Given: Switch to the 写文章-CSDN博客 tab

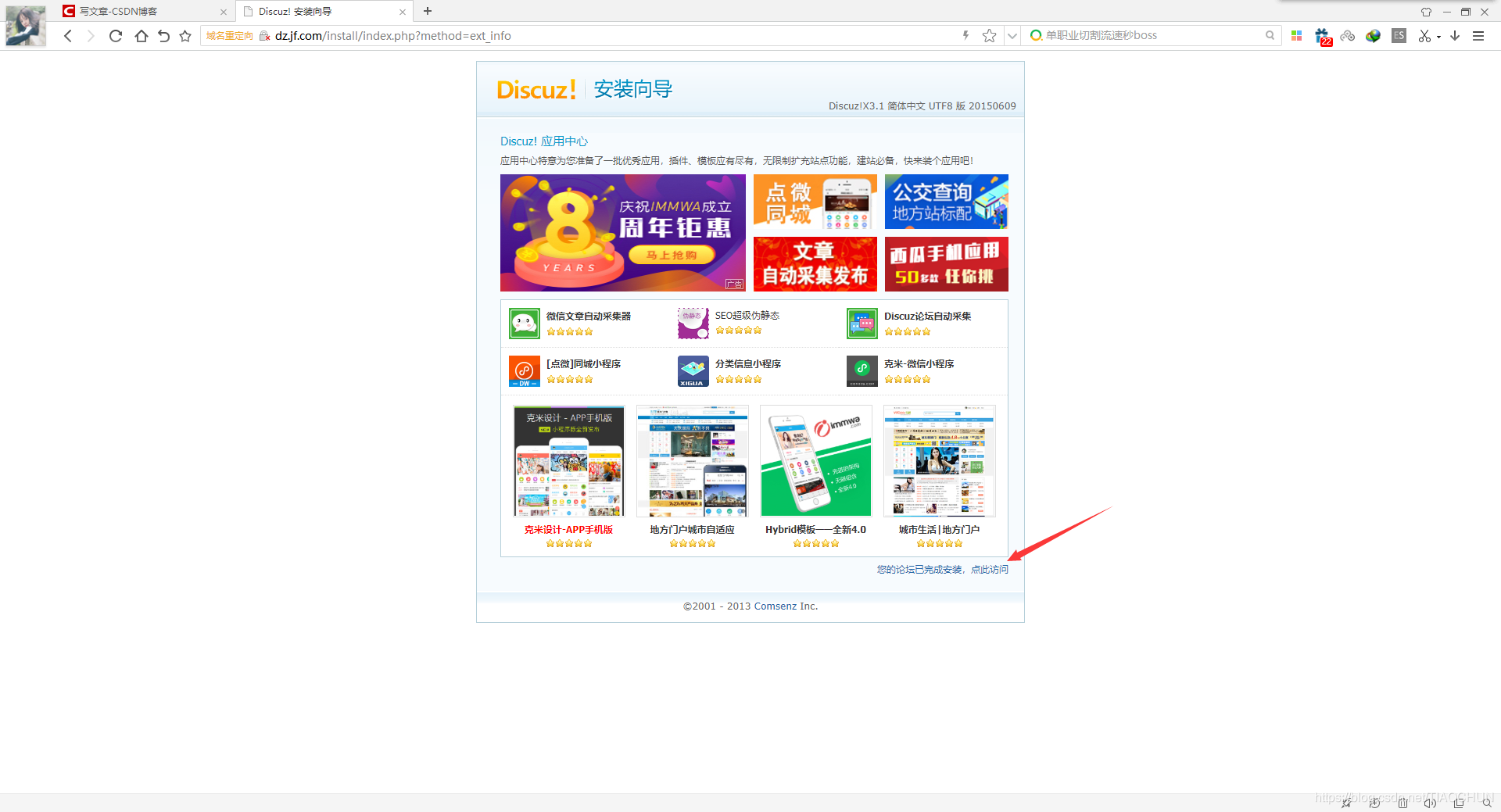Looking at the screenshot, I should point(145,12).
